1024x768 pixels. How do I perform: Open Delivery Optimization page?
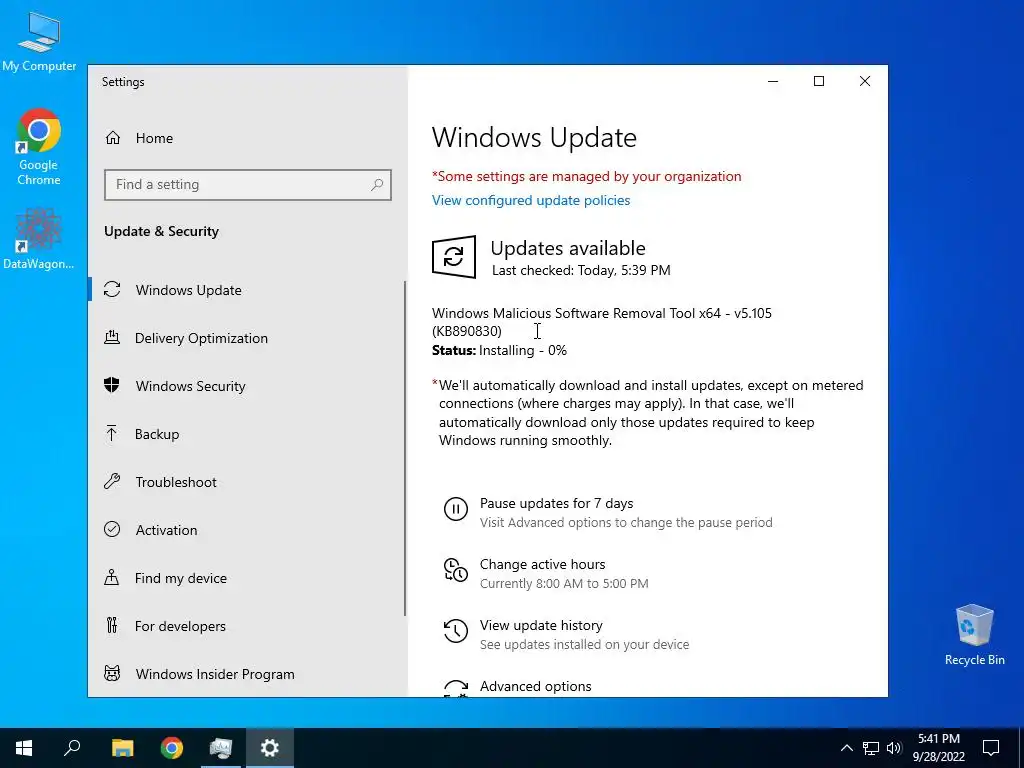coord(201,338)
